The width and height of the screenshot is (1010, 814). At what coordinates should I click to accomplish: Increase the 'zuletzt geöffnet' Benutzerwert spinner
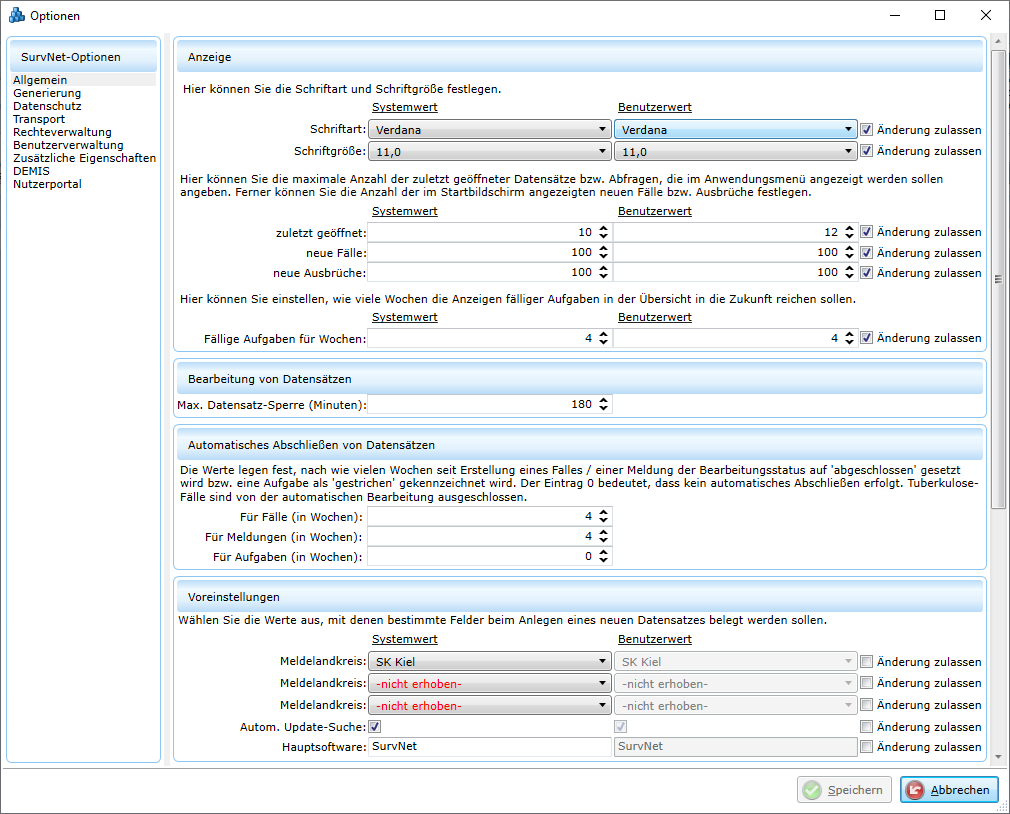(848, 228)
